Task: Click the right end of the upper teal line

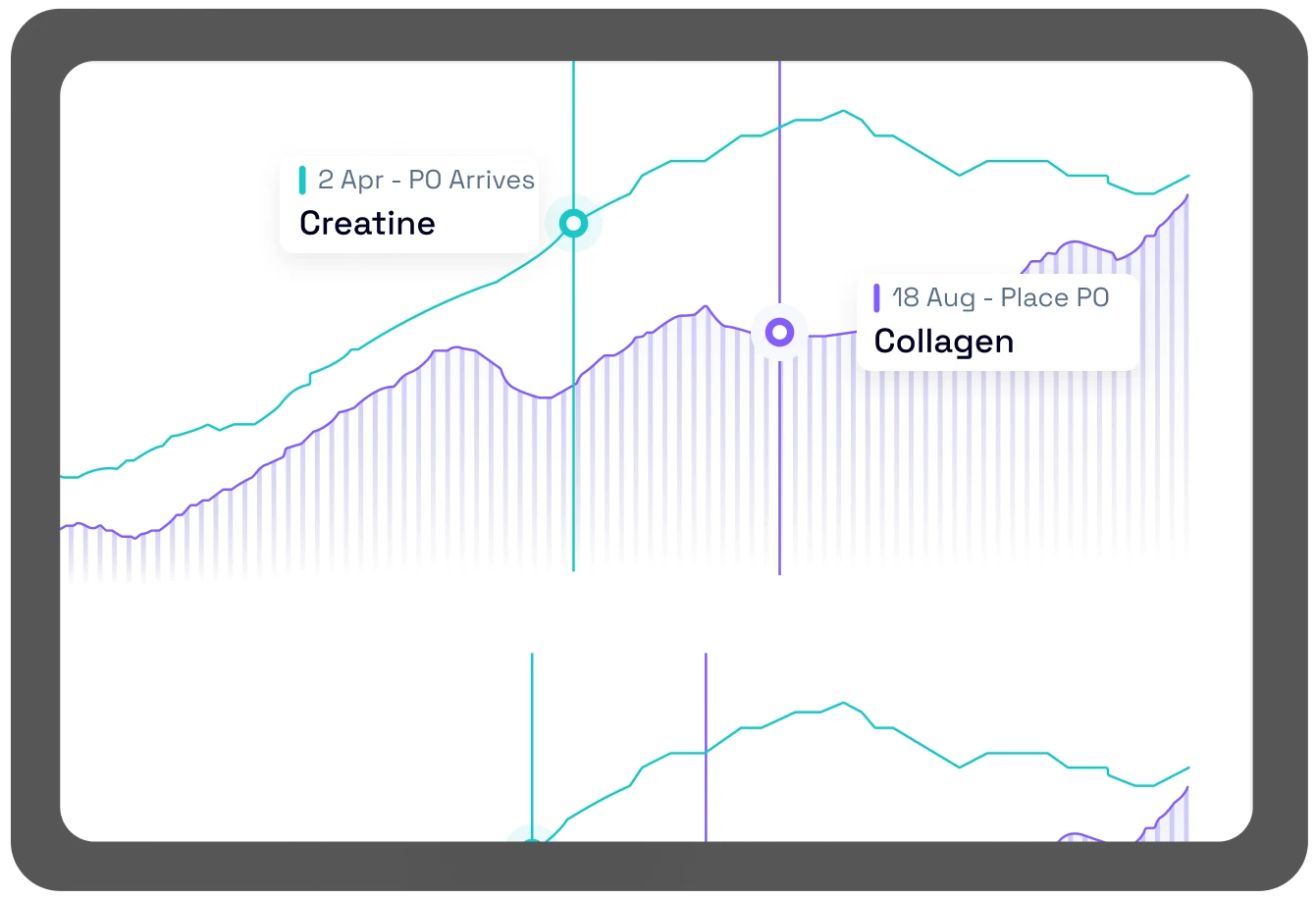Action: point(1188,176)
